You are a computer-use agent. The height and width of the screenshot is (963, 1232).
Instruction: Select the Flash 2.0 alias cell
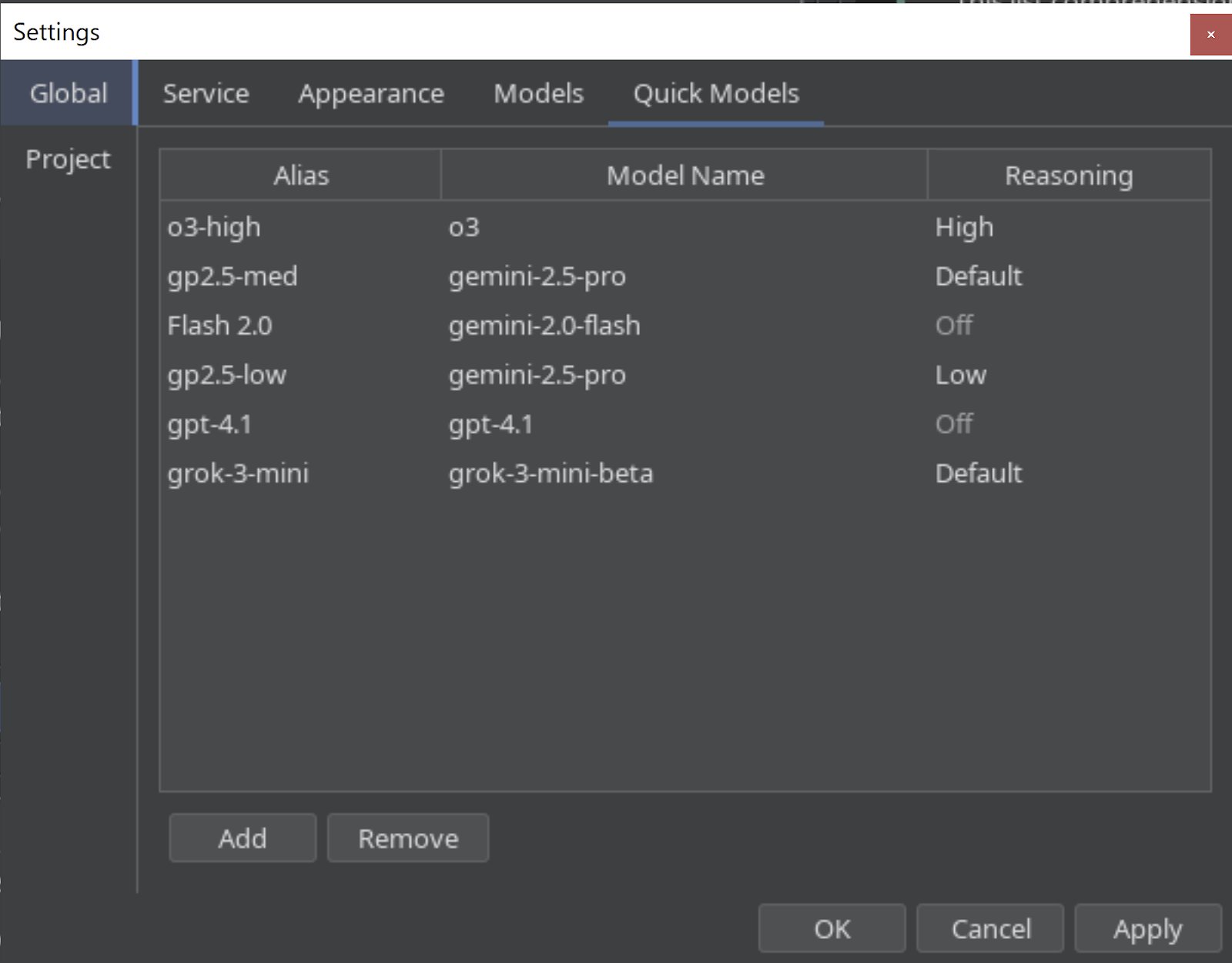(301, 326)
